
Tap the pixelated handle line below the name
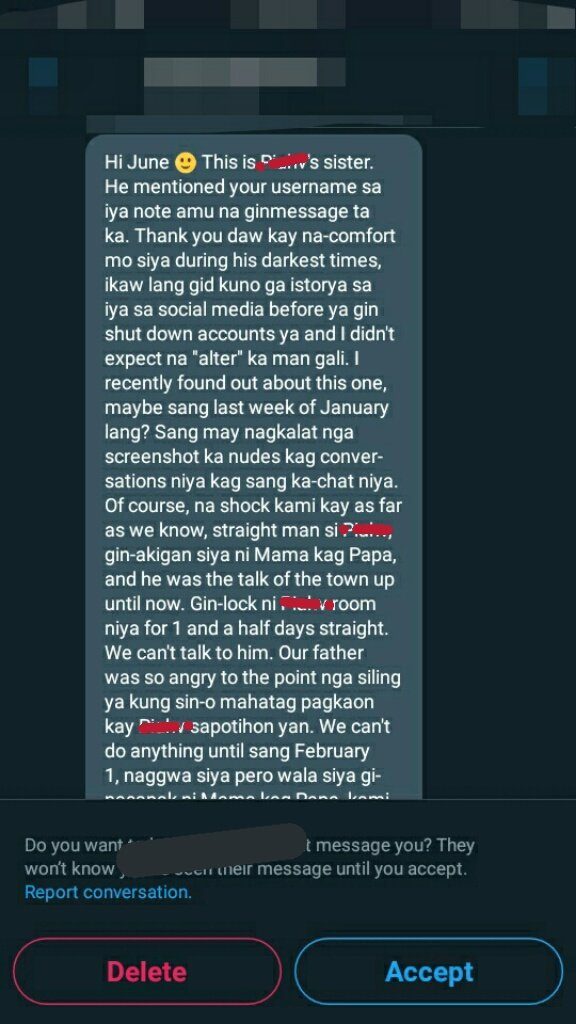tap(259, 121)
